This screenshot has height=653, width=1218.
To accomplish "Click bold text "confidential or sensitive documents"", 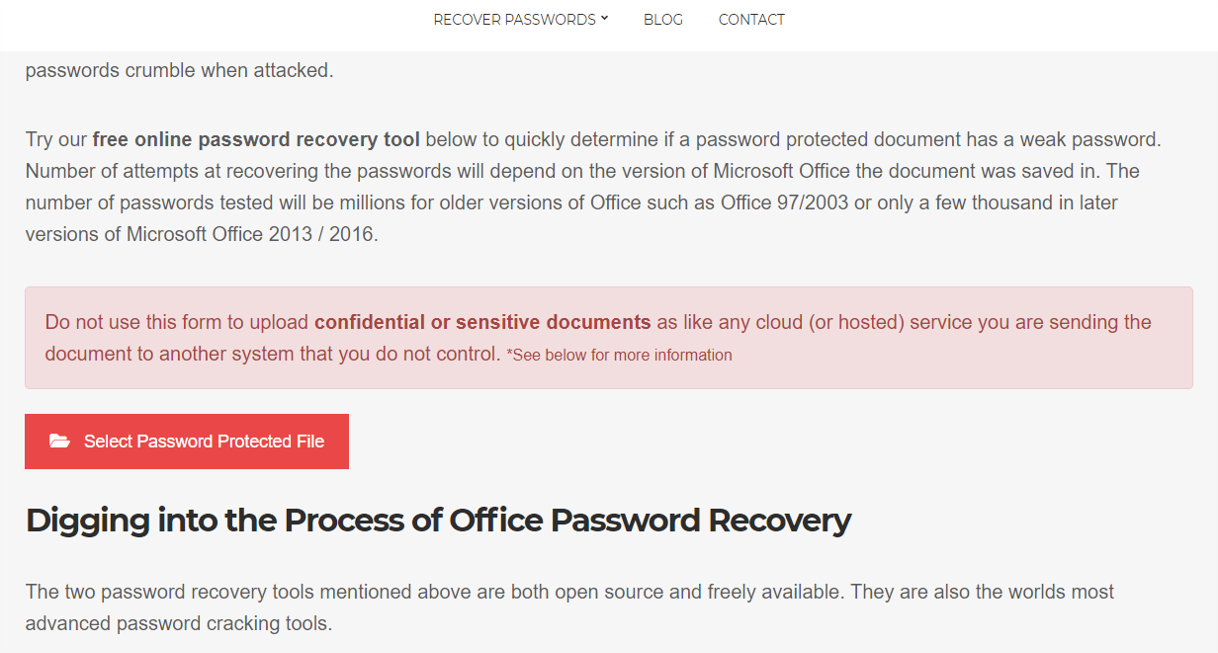I will 482,322.
